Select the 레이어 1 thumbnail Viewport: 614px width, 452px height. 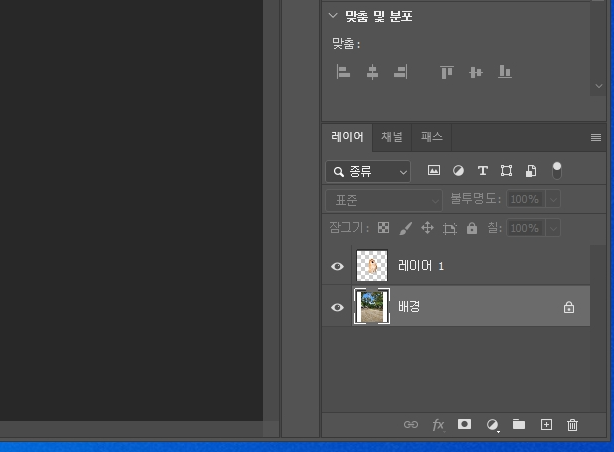pyautogui.click(x=372, y=266)
